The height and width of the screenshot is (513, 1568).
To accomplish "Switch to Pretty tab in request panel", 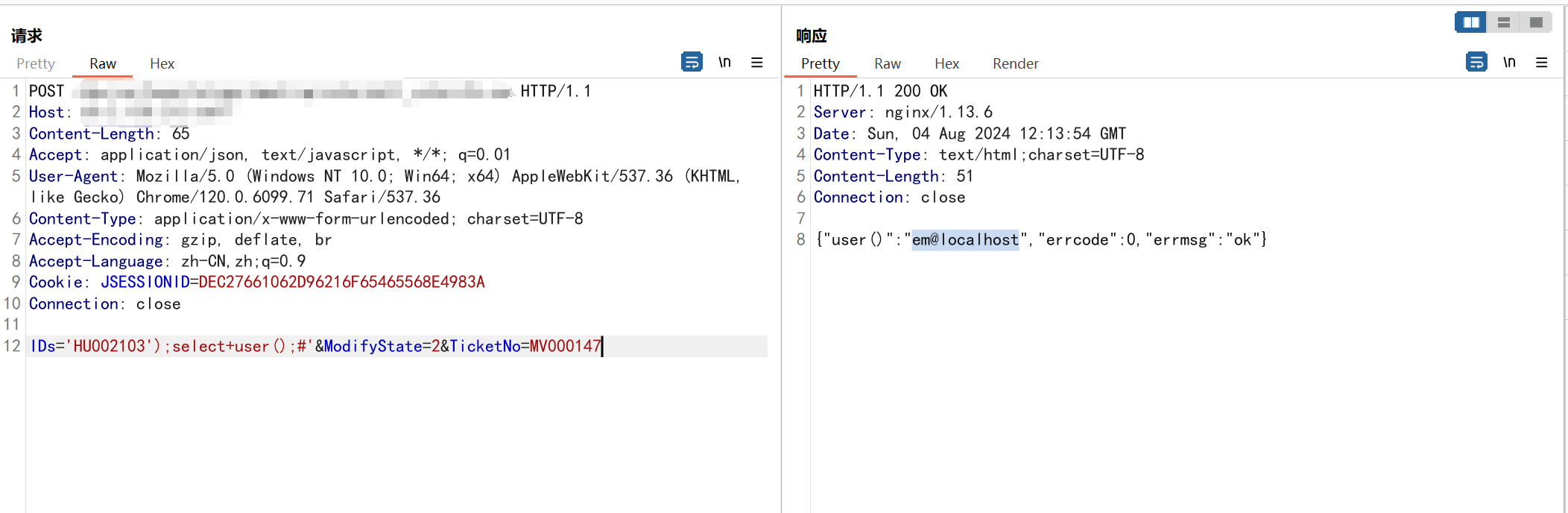I will point(36,64).
